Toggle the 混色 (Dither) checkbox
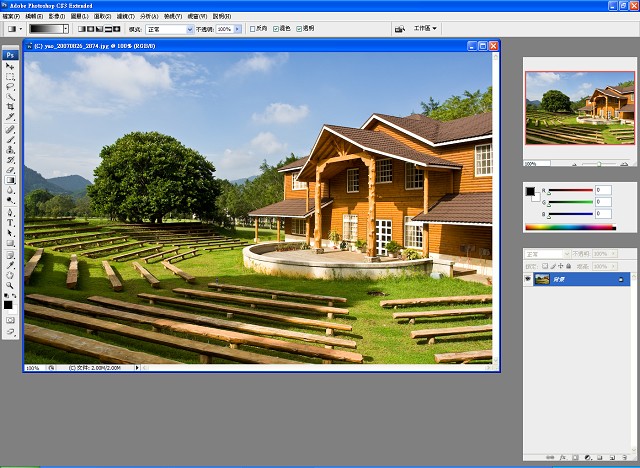640x468 pixels. (276, 29)
